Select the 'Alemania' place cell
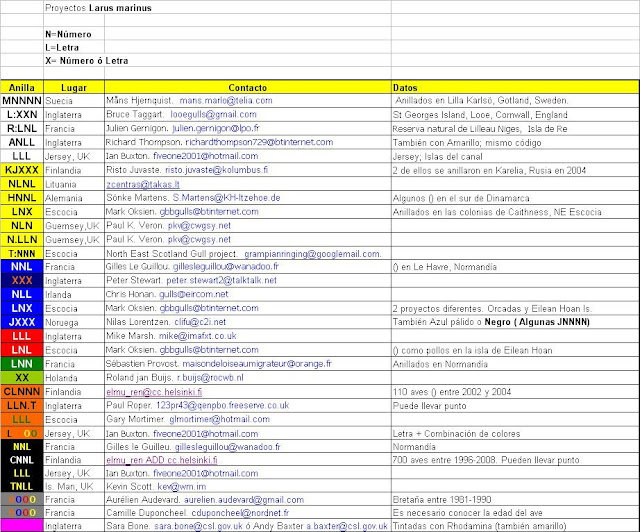The image size is (640, 532). click(x=74, y=198)
